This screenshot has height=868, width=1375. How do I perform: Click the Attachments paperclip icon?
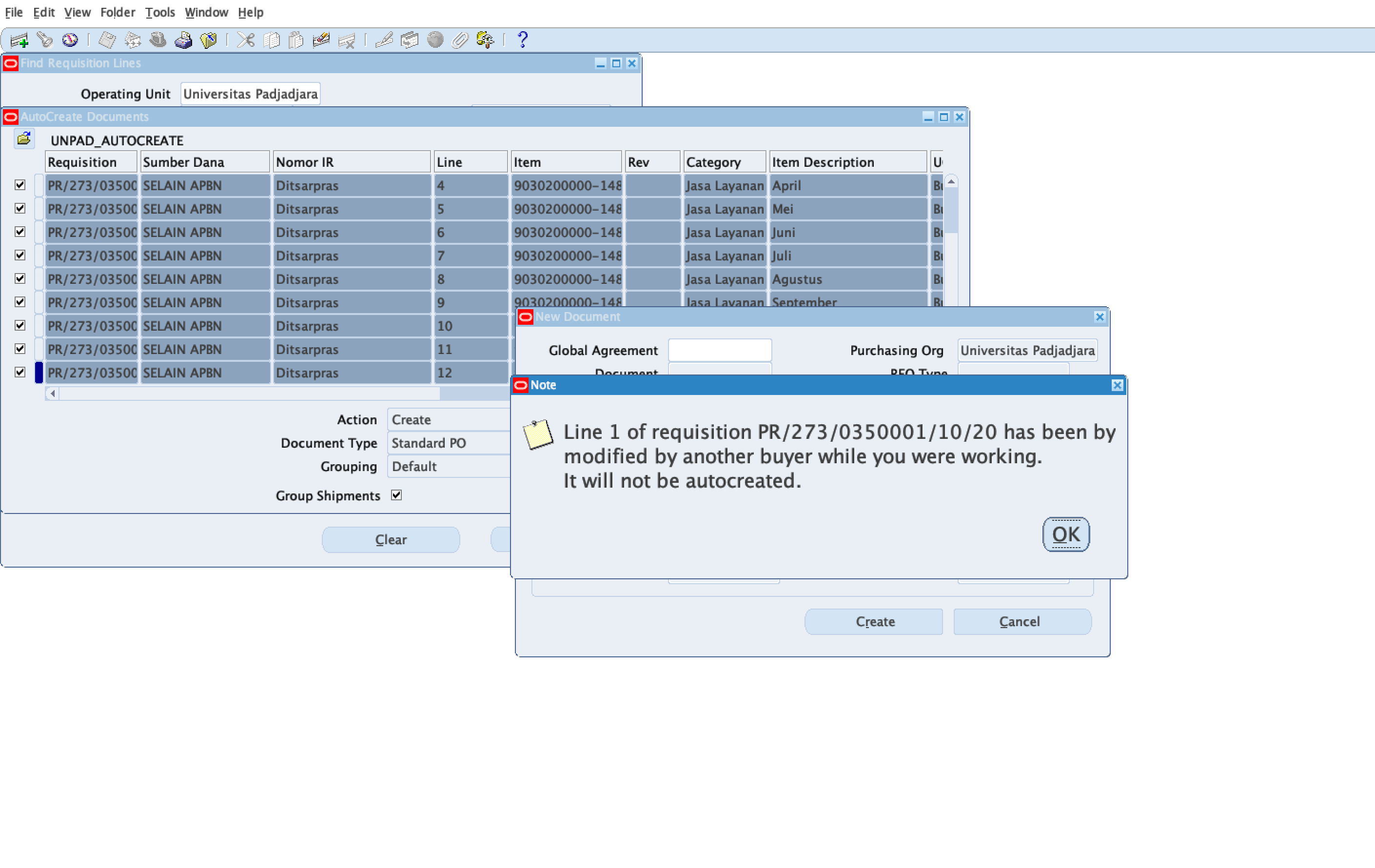[x=460, y=40]
